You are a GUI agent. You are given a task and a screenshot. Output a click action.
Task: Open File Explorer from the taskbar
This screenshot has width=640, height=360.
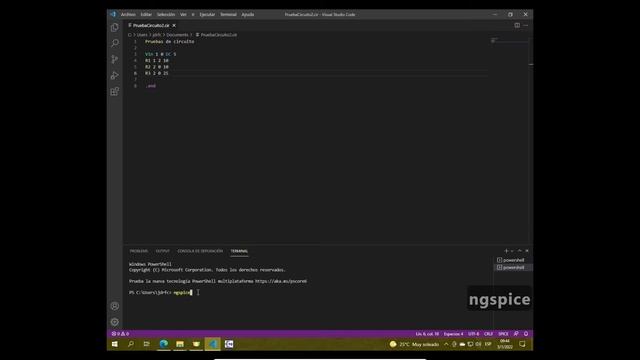click(x=180, y=344)
